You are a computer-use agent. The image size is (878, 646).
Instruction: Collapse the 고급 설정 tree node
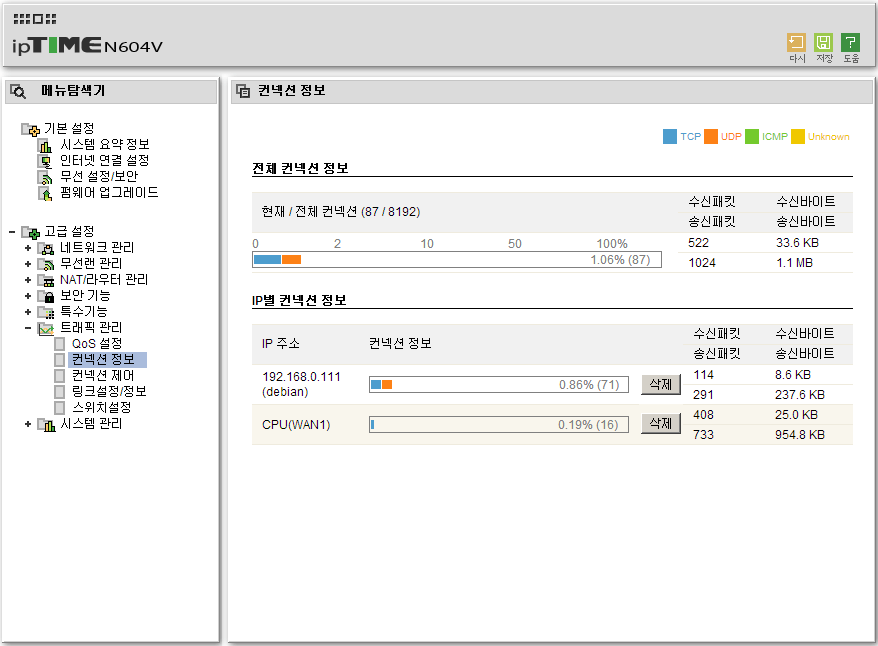coord(12,232)
